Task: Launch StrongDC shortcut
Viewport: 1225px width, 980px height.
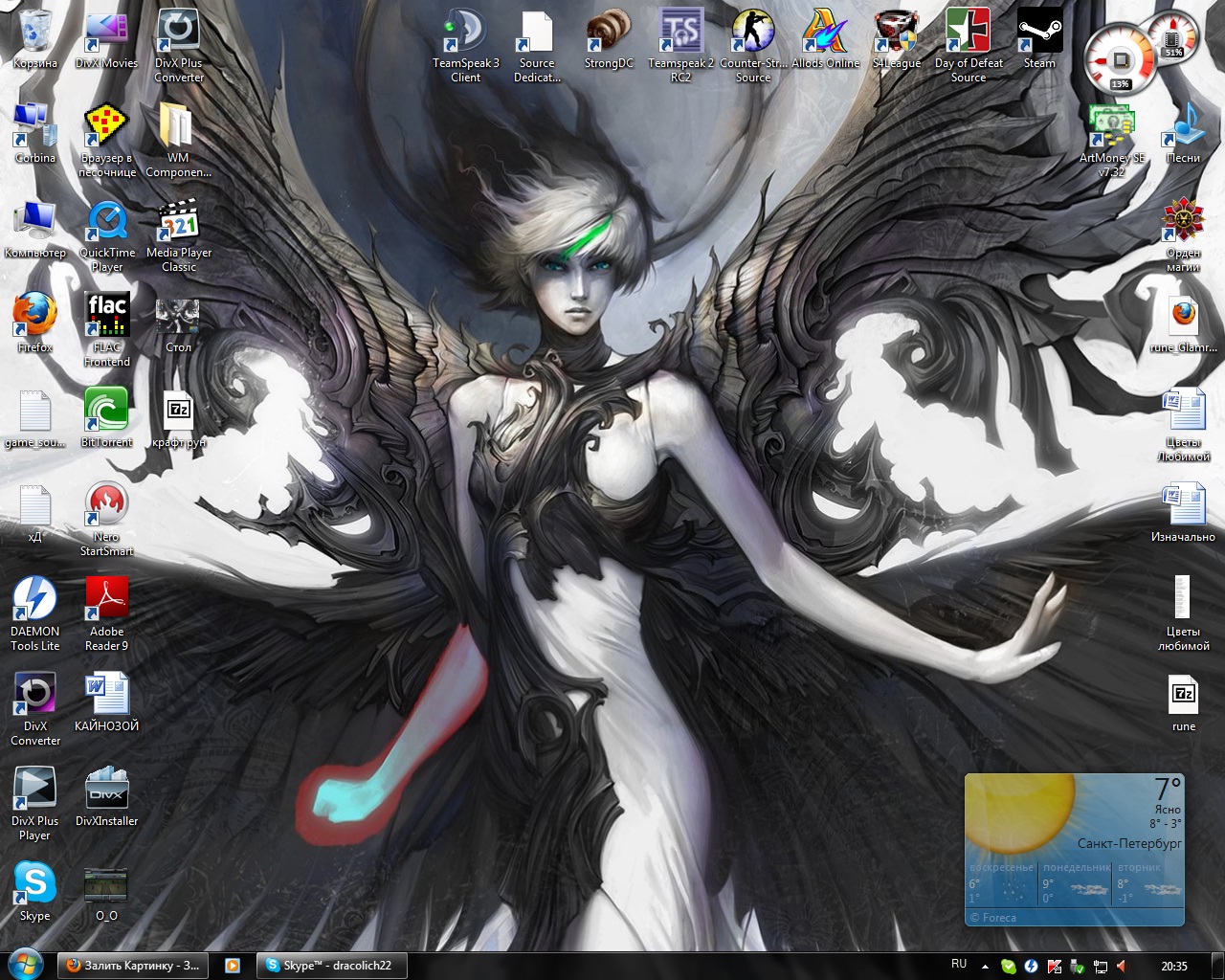Action: click(x=609, y=39)
